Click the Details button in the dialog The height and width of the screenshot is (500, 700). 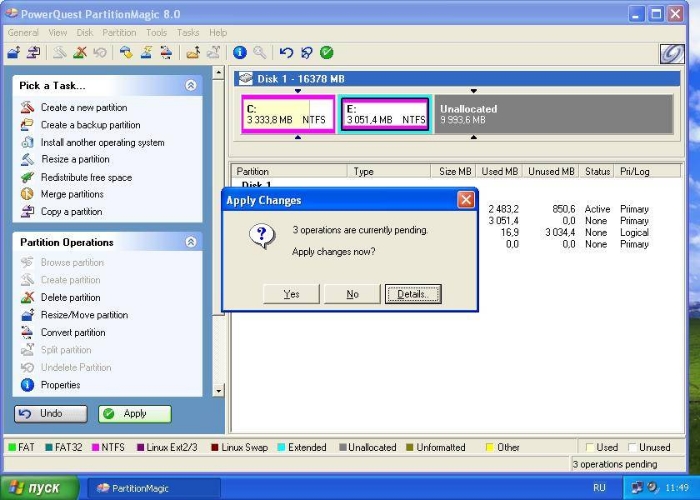tap(412, 294)
